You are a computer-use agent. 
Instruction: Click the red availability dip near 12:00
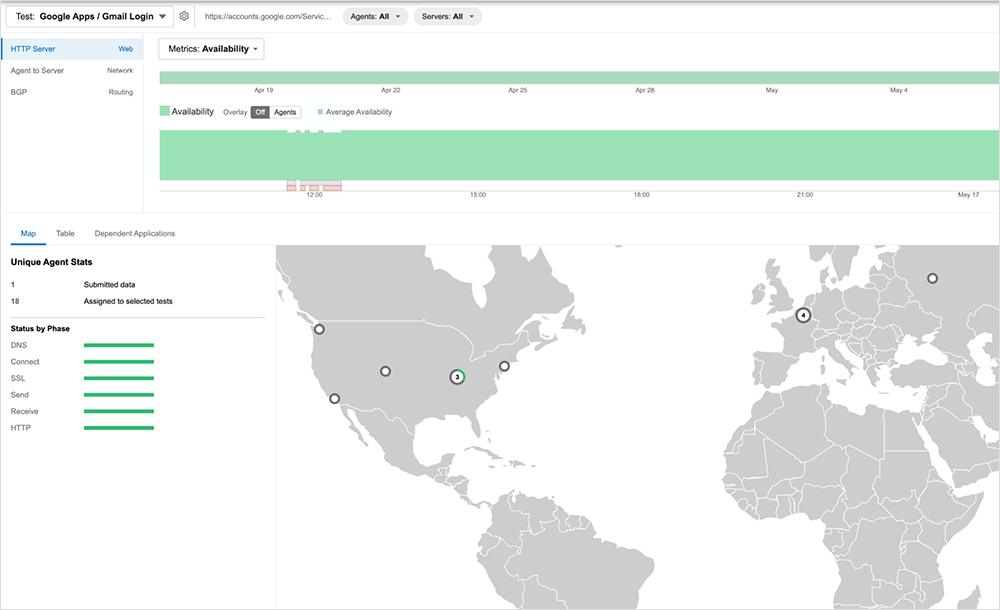(314, 186)
